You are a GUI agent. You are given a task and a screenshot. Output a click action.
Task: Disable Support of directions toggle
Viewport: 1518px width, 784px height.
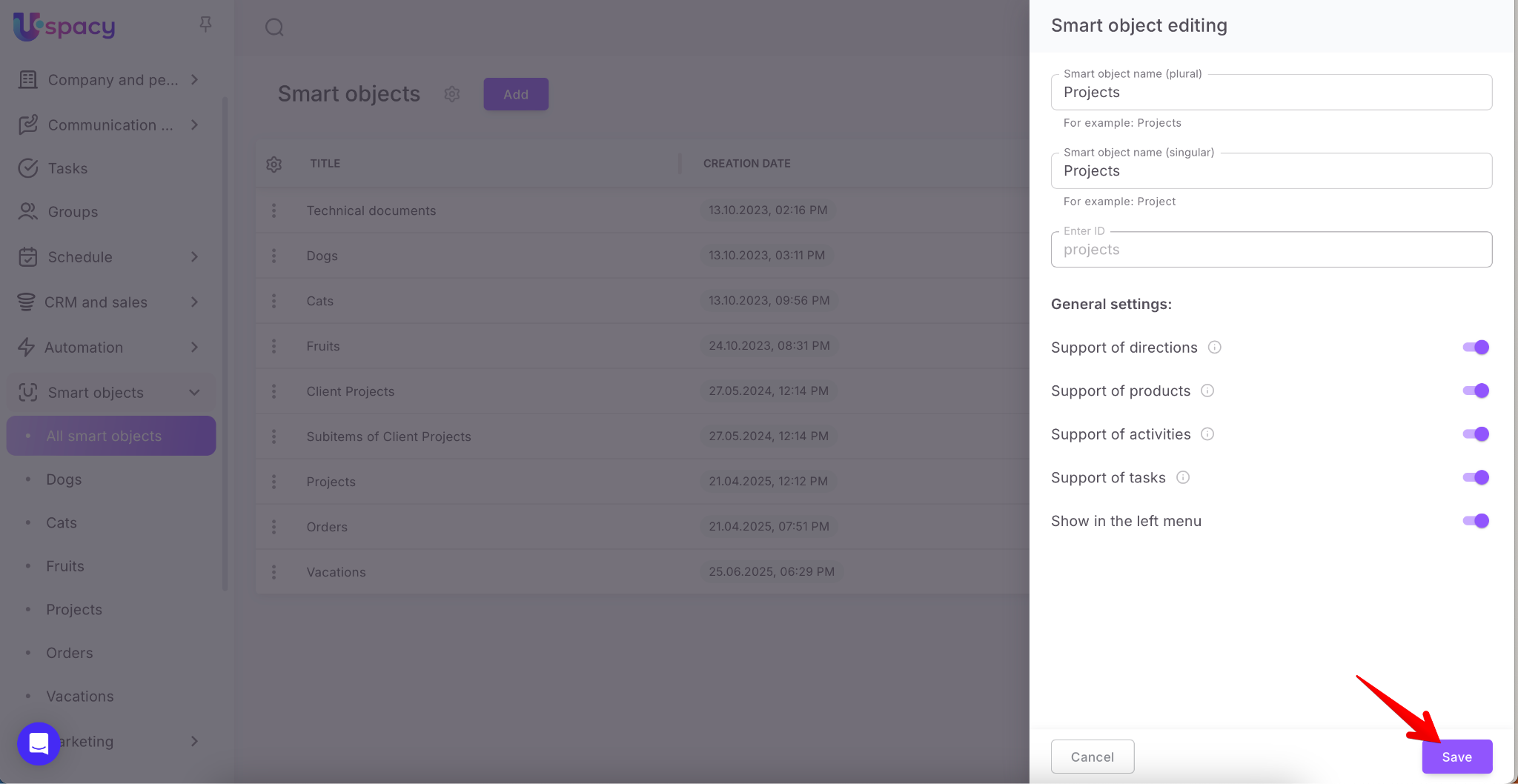[1475, 348]
